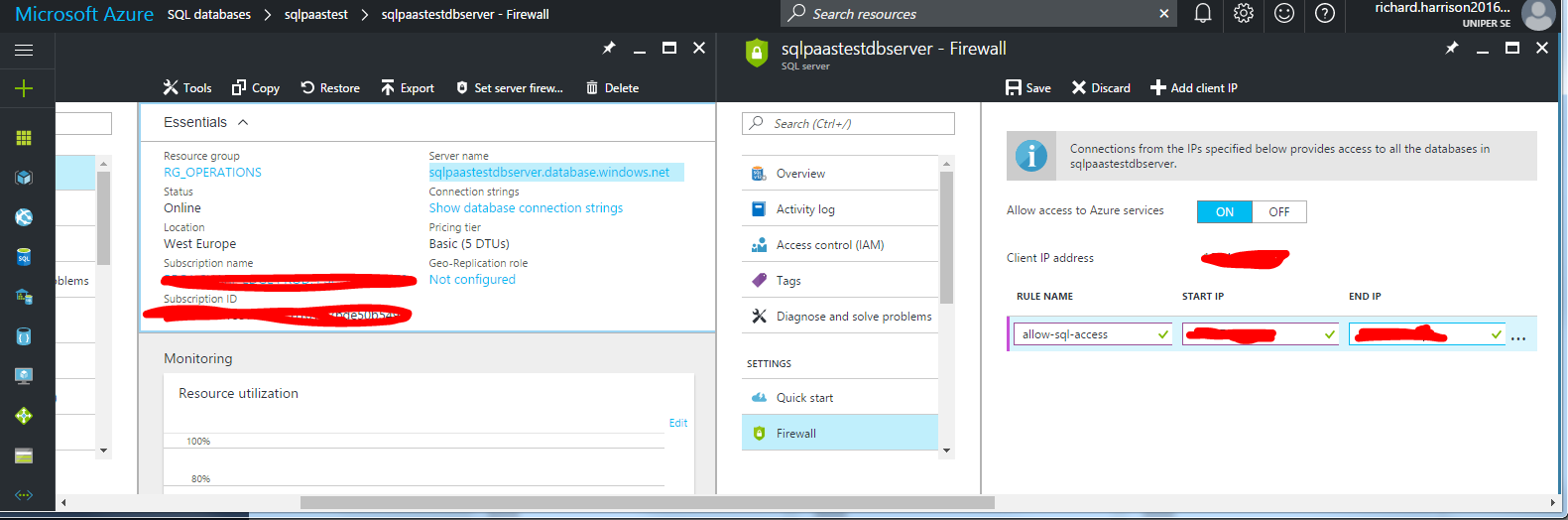
Task: Click the END IP field
Action: click(x=1426, y=334)
